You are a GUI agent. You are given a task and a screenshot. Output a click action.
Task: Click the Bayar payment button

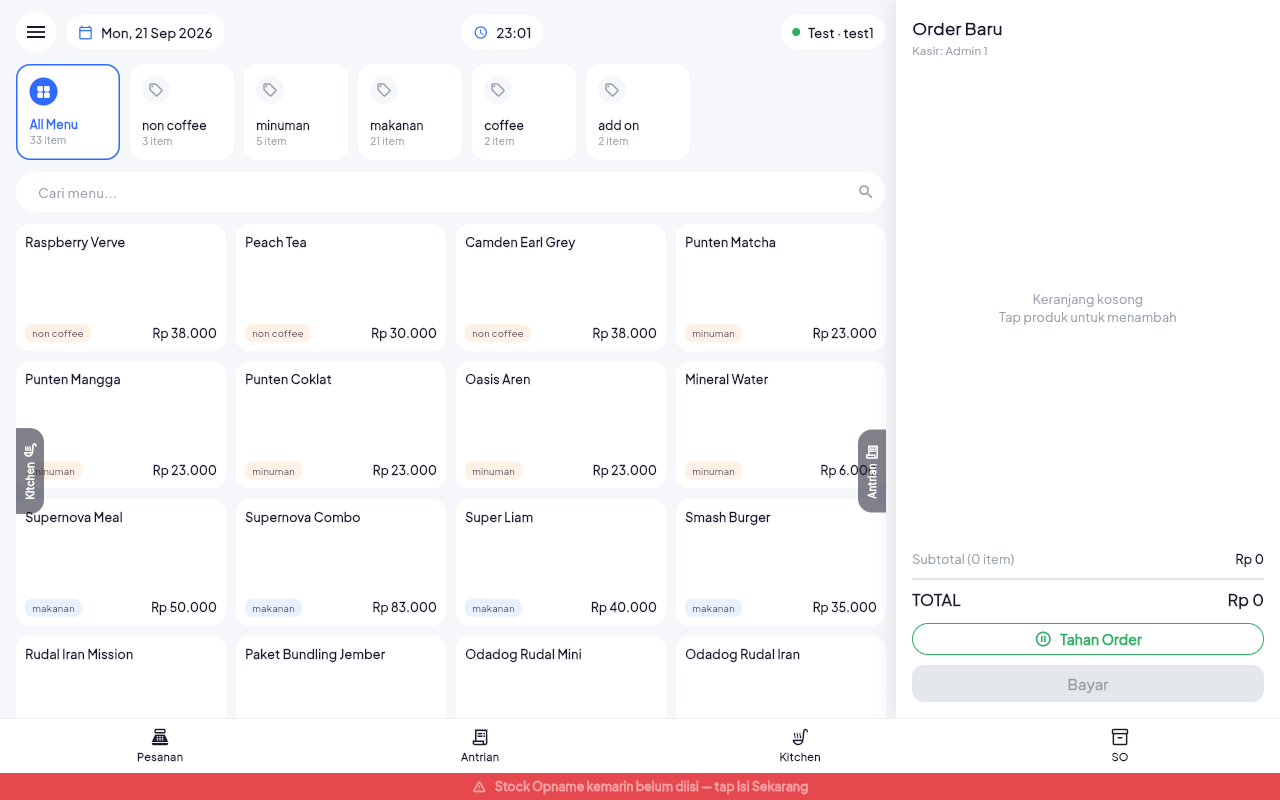[1088, 684]
